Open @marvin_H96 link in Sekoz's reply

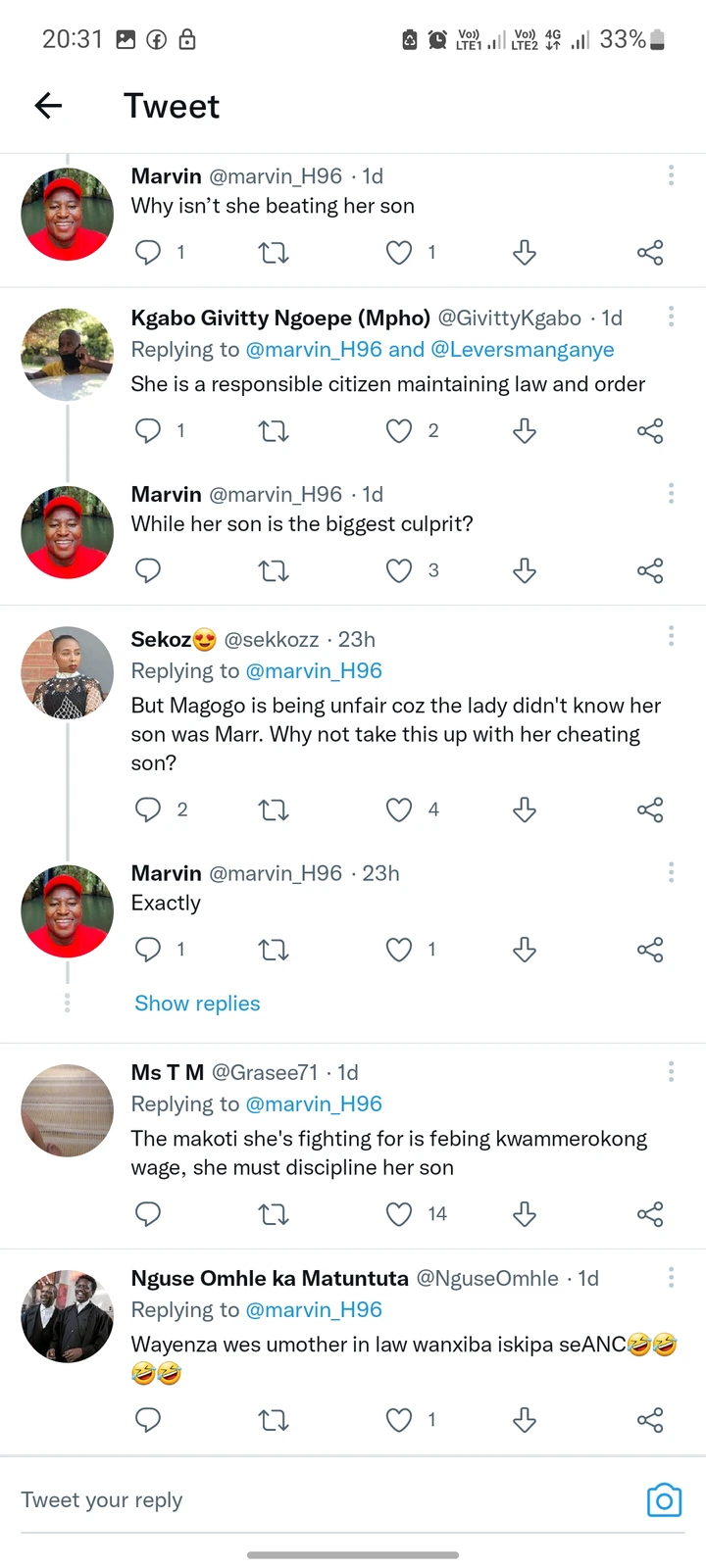(x=314, y=671)
